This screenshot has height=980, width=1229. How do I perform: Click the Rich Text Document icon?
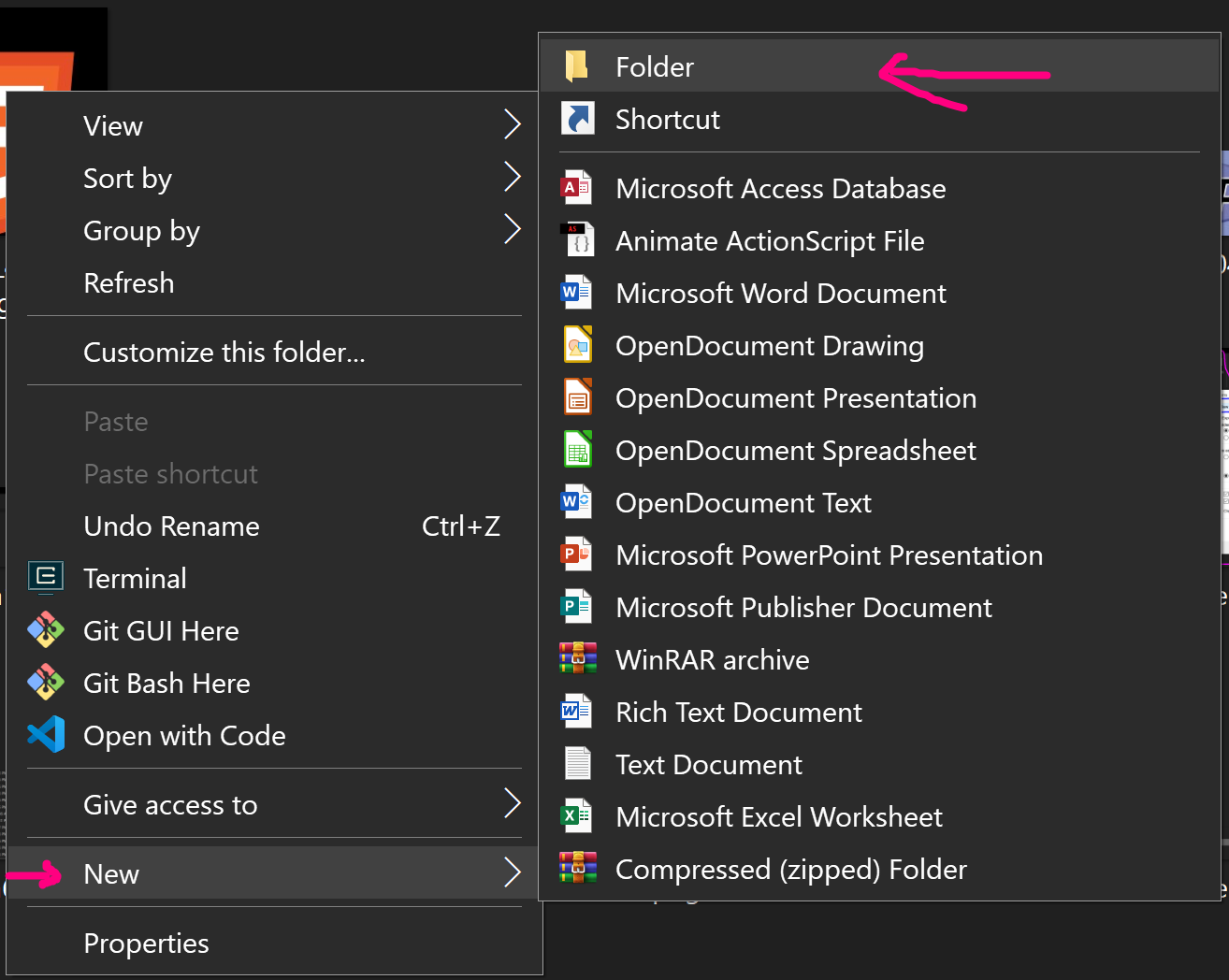[x=577, y=712]
